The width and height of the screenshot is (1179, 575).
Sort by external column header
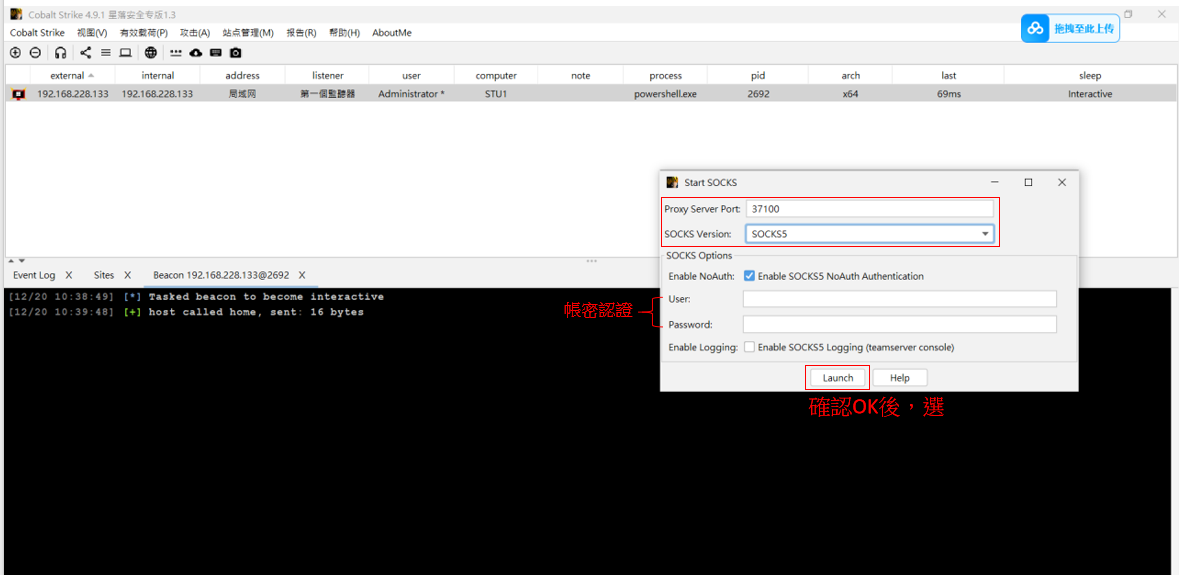[72, 75]
